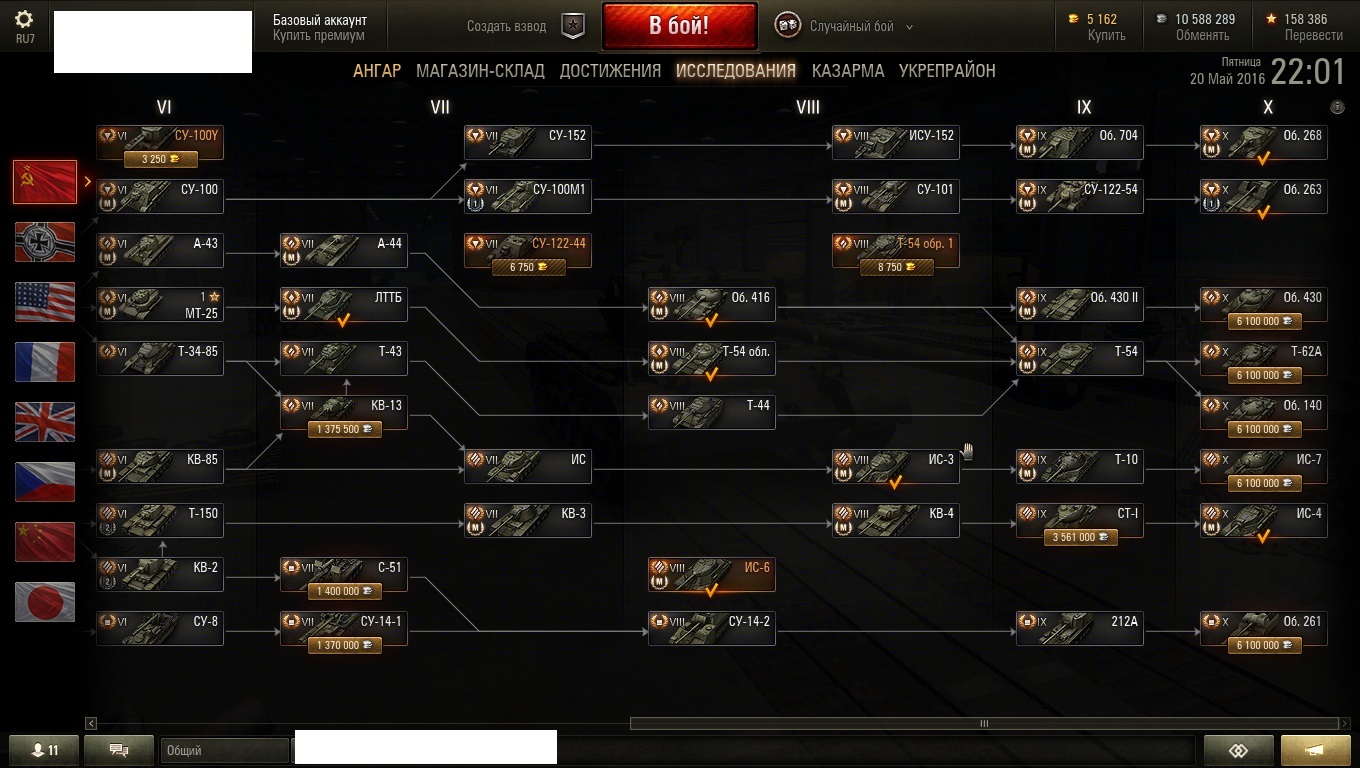
Task: Select the Czech nation flag
Action: click(45, 482)
